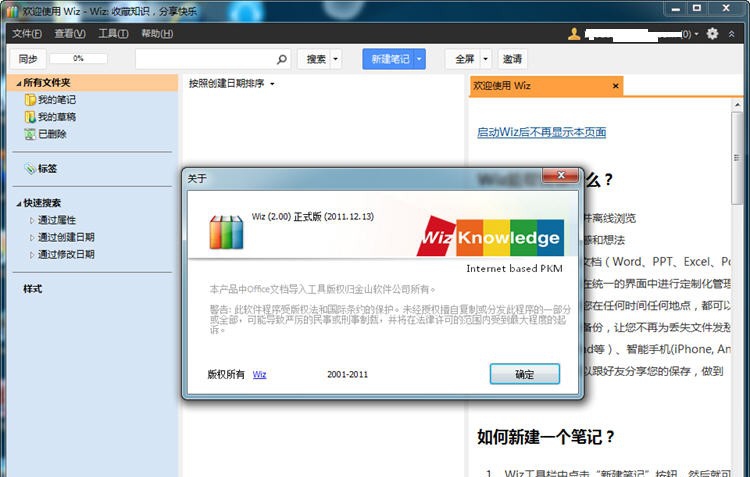Close the 关于 dialog with X
750x477 pixels.
[561, 176]
